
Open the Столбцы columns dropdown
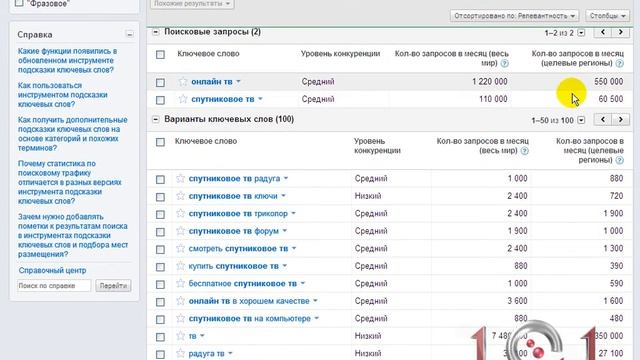click(607, 16)
